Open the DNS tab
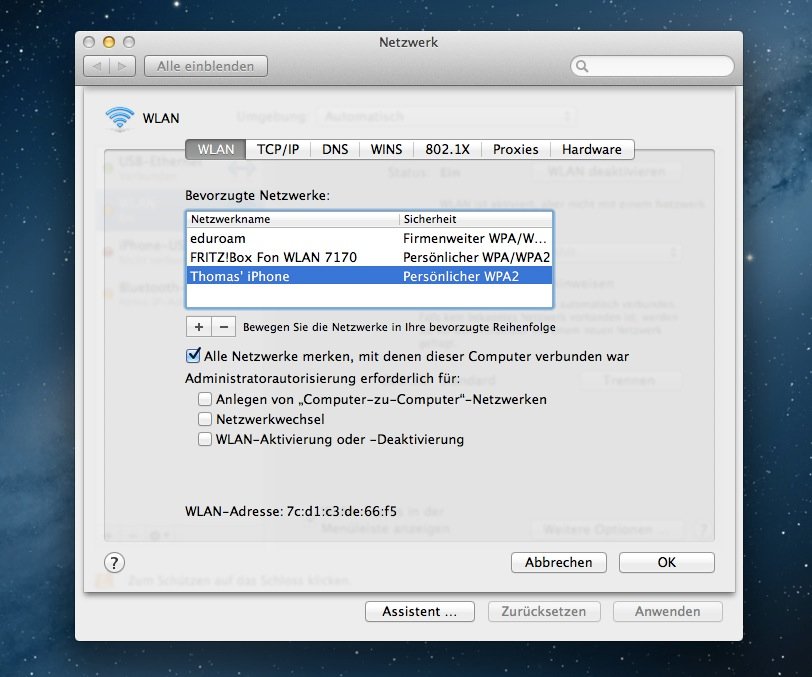Screen dimensions: 812x677 click(335, 149)
